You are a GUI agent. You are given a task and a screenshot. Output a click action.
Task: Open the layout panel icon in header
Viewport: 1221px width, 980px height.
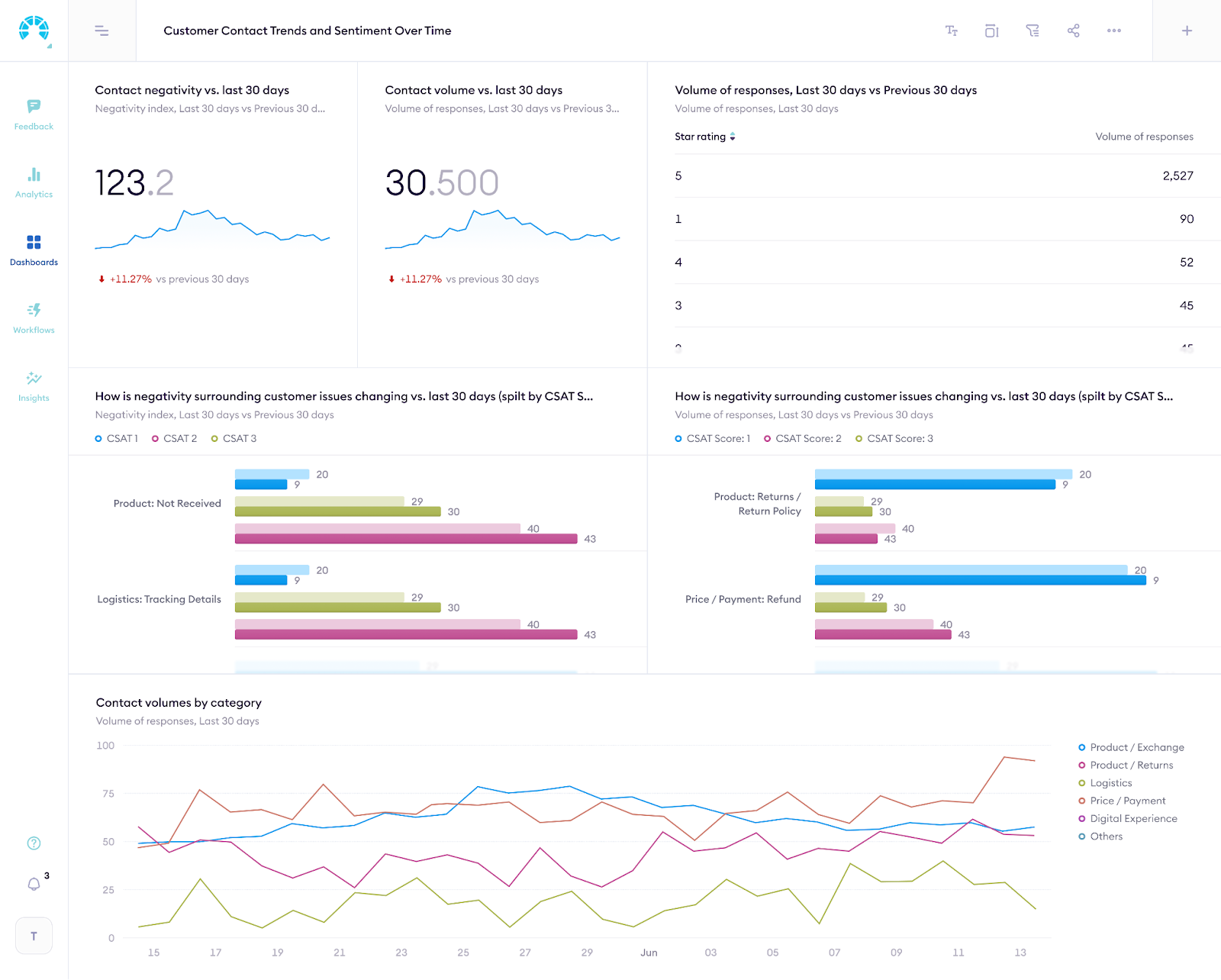992,31
